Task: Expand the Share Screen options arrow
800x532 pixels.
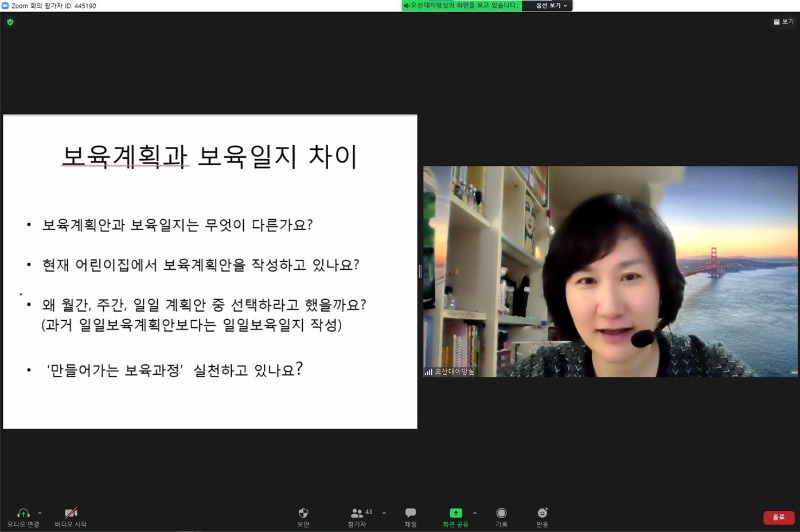Action: click(x=474, y=512)
